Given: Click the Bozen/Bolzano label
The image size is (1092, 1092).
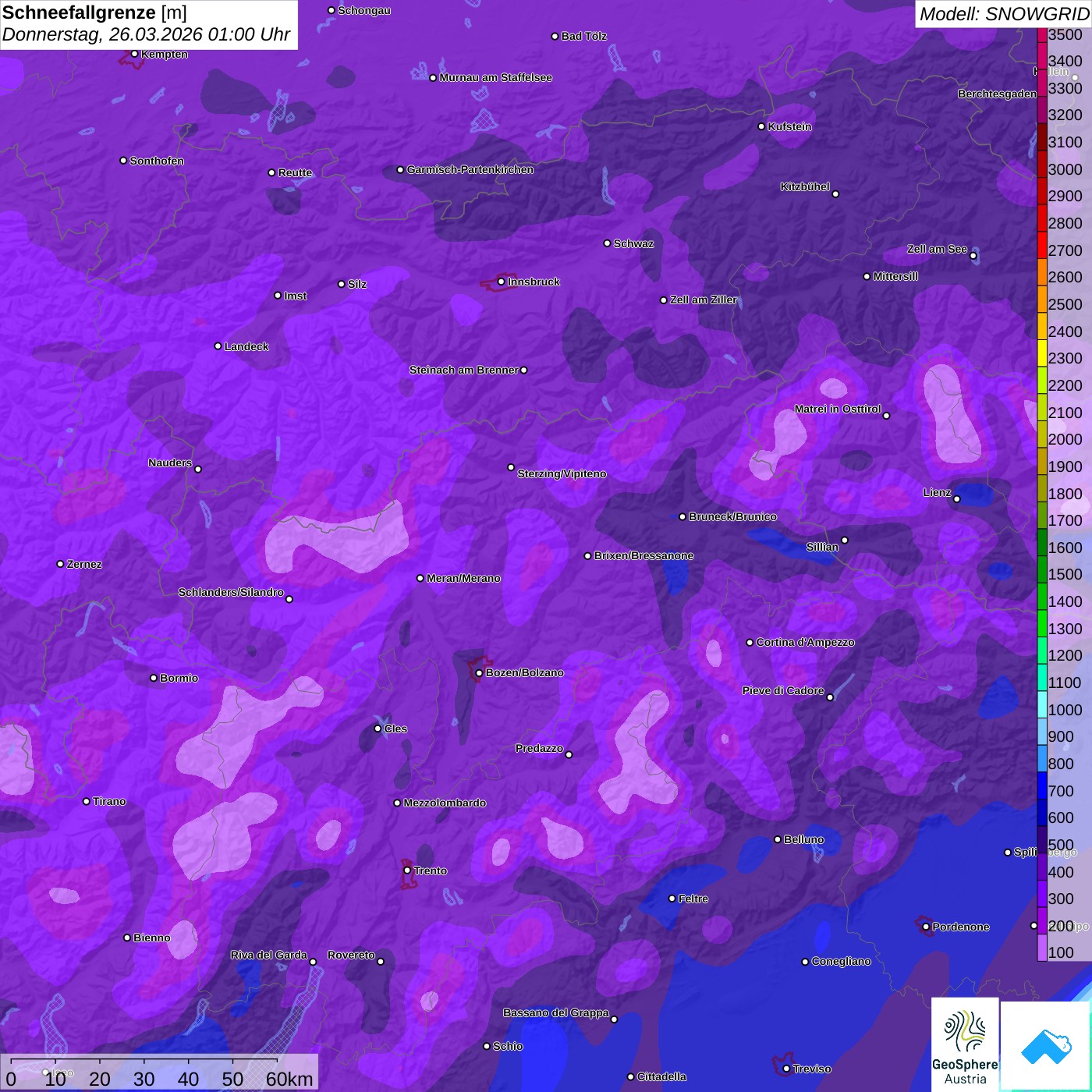Looking at the screenshot, I should pos(524,672).
